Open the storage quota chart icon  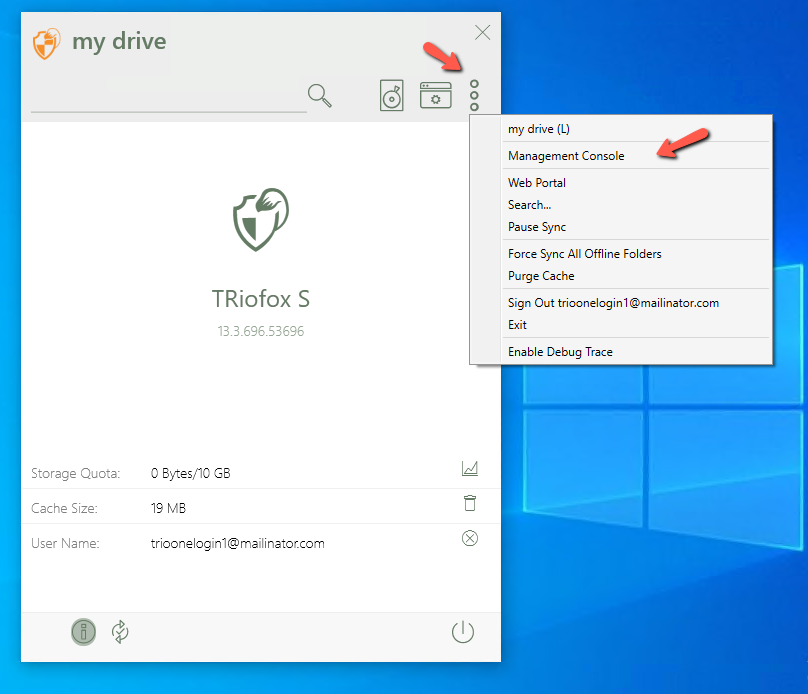(x=470, y=468)
